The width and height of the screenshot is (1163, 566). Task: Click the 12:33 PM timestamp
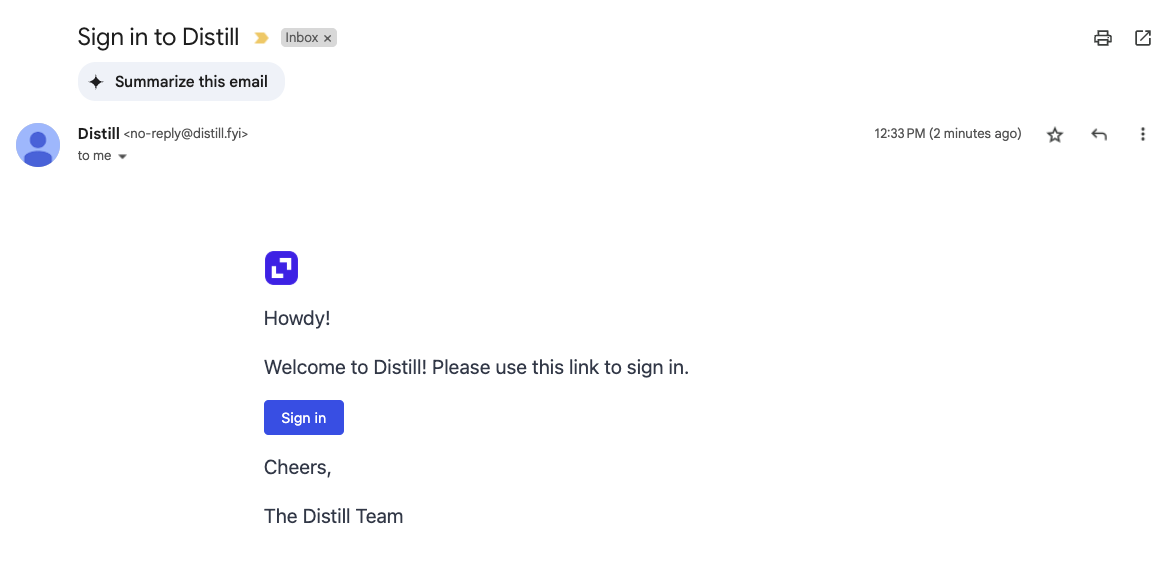pyautogui.click(x=947, y=134)
